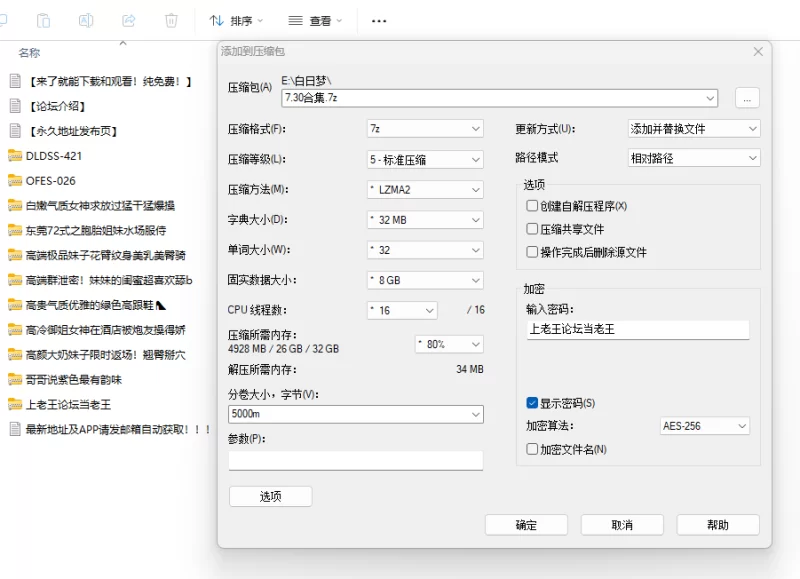Click the 取消 button

(x=622, y=525)
